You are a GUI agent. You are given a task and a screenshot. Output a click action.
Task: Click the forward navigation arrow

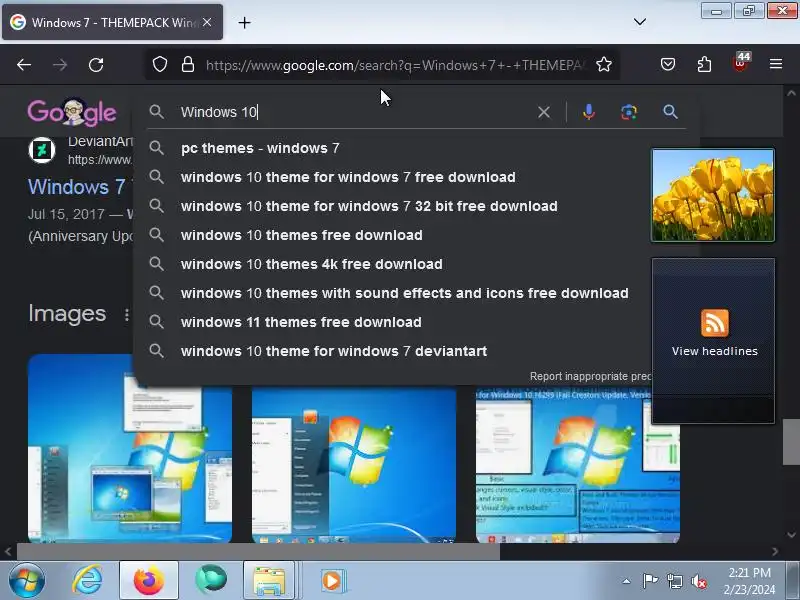coord(60,65)
